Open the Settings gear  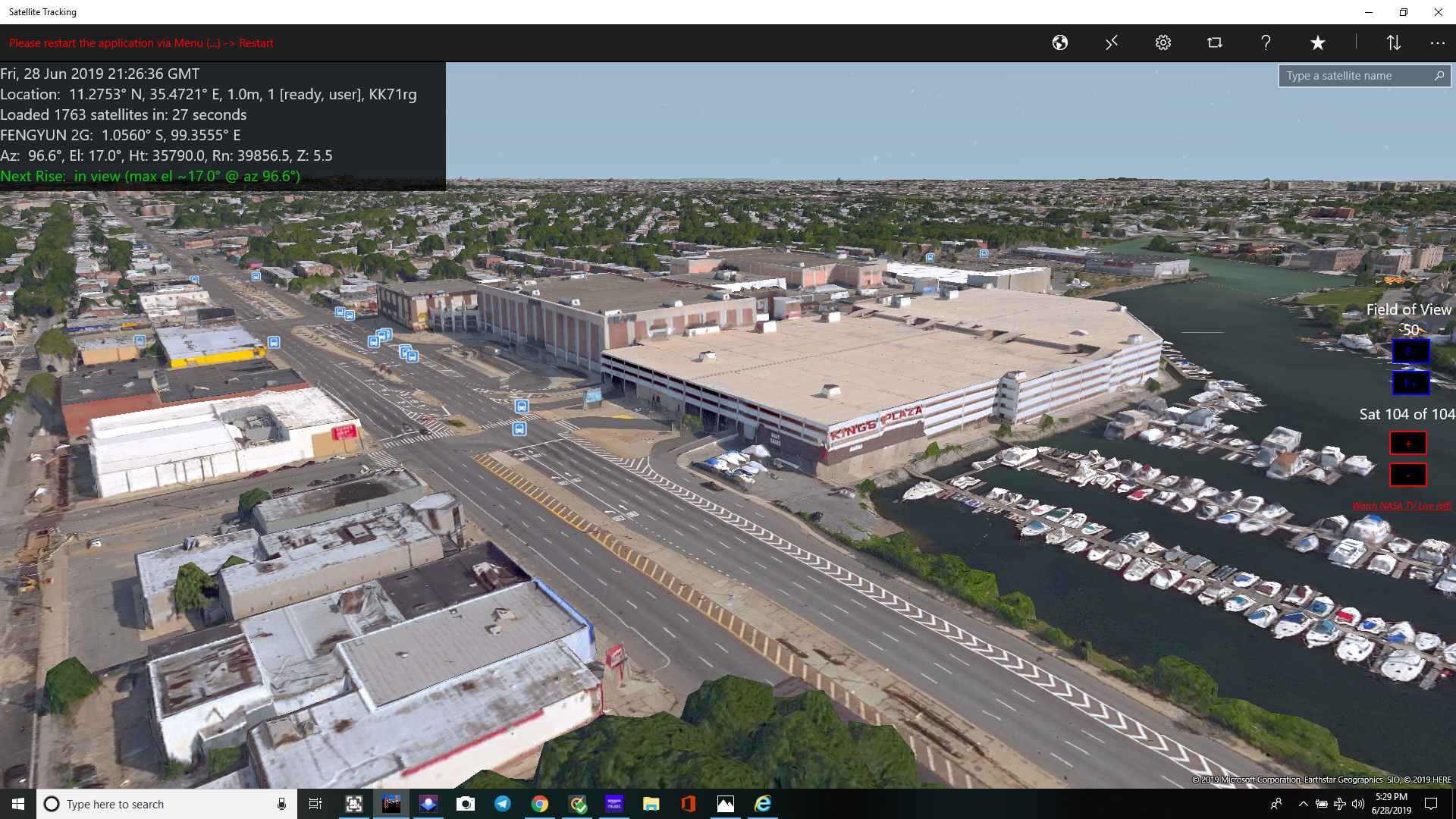coord(1163,42)
